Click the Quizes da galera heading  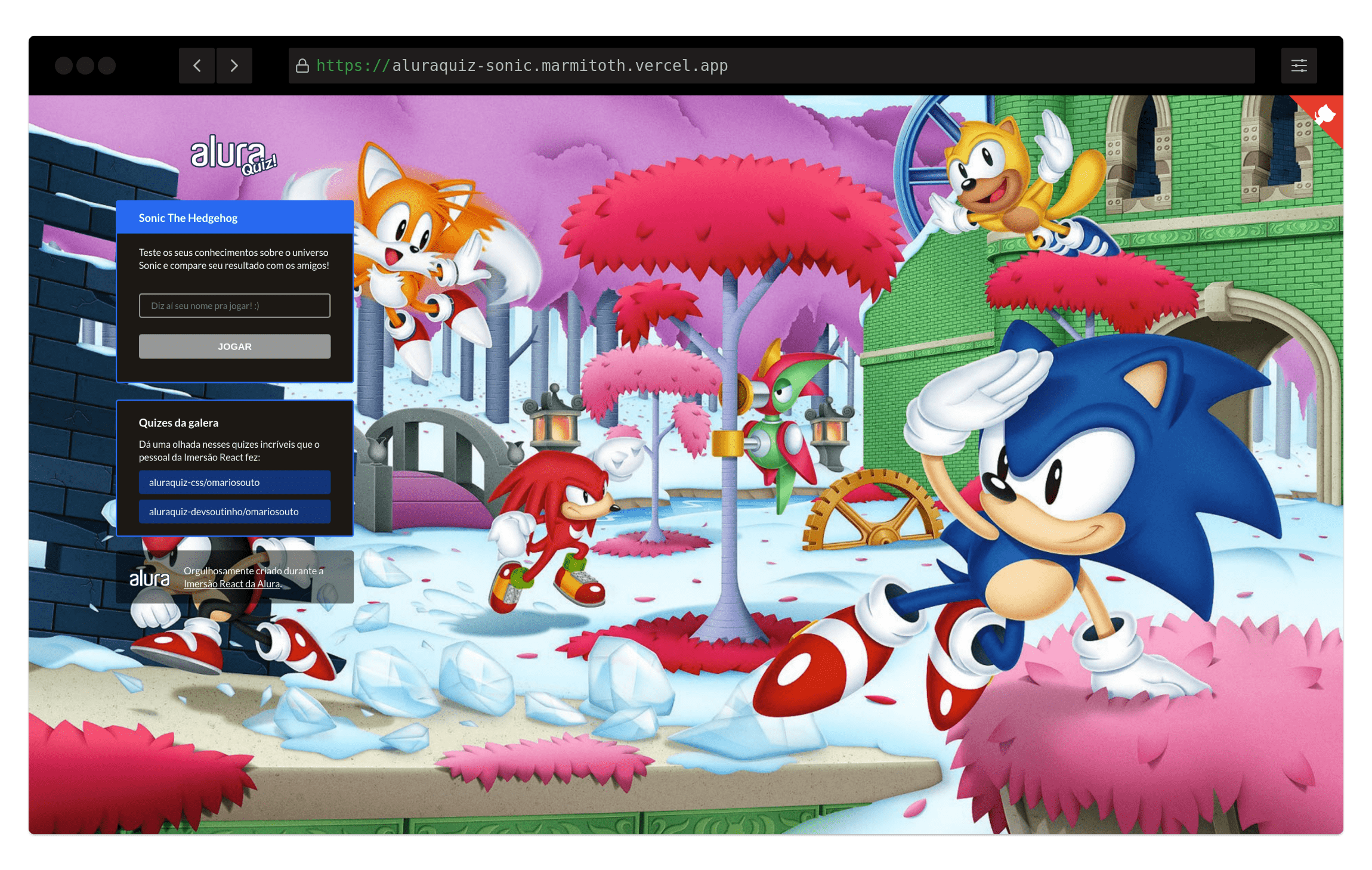[178, 422]
